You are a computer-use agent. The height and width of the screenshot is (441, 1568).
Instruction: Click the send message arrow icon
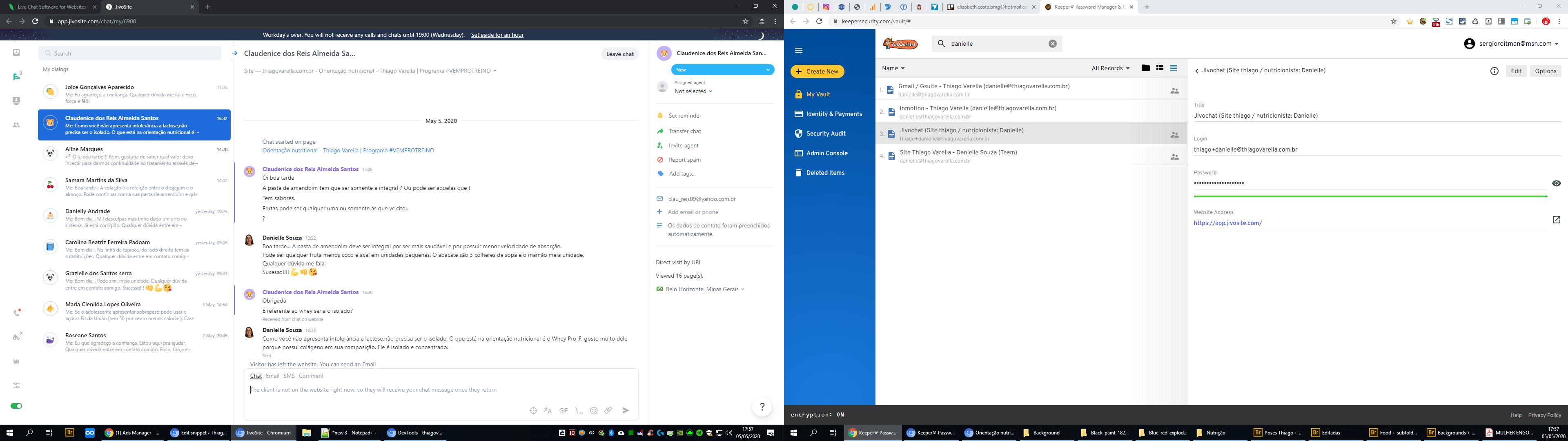pos(626,410)
